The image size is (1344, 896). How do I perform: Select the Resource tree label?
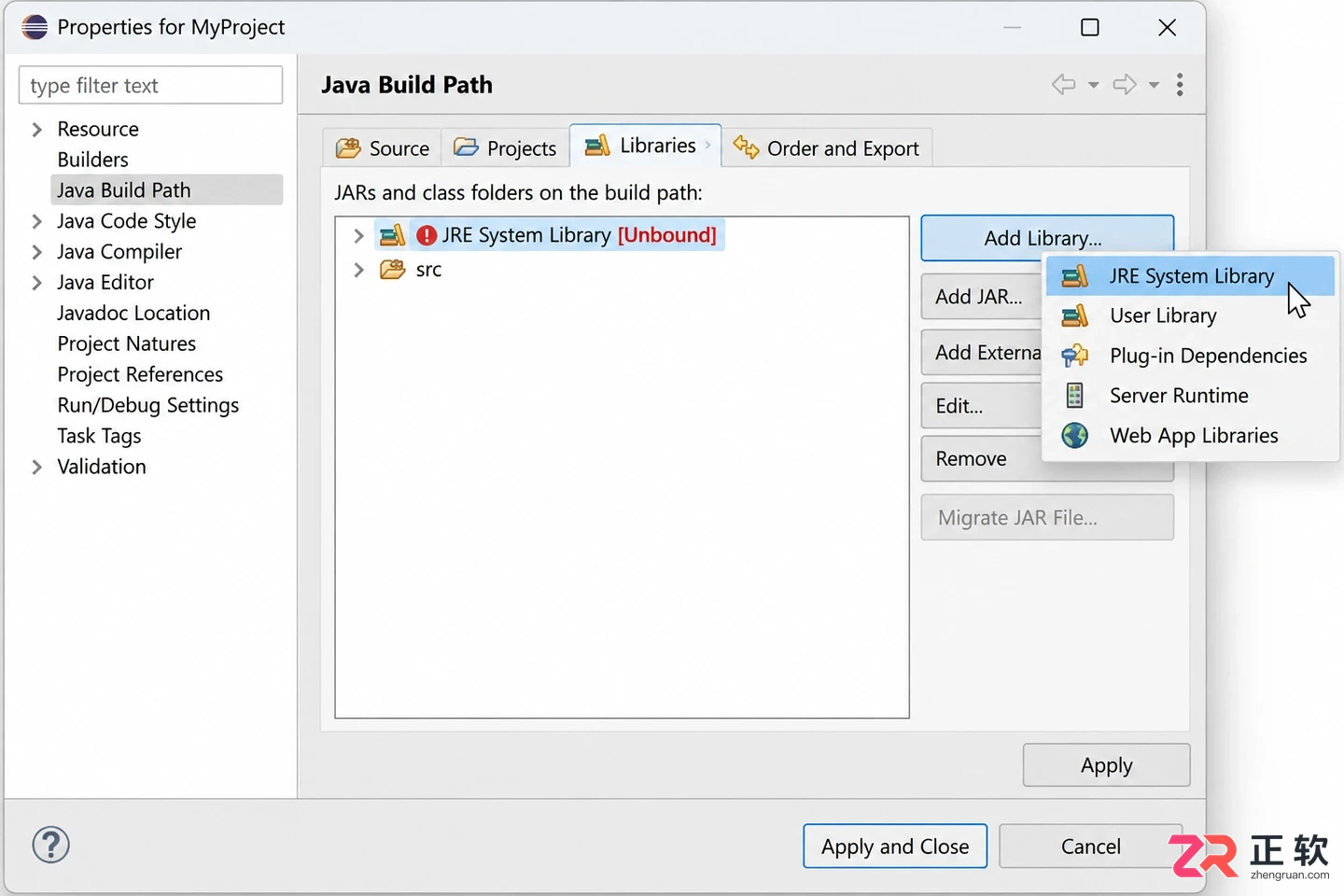coord(98,129)
